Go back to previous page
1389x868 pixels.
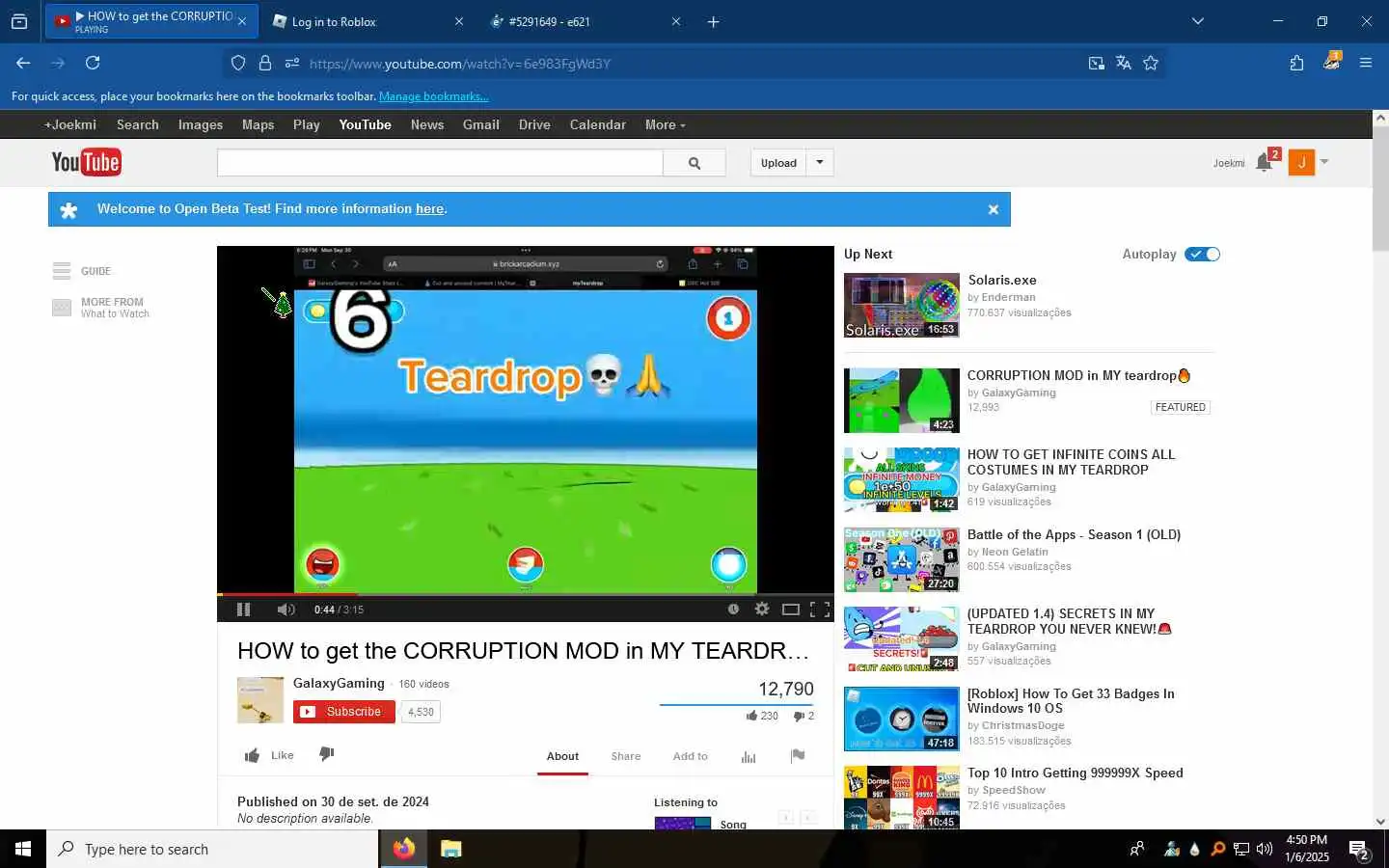click(x=23, y=63)
